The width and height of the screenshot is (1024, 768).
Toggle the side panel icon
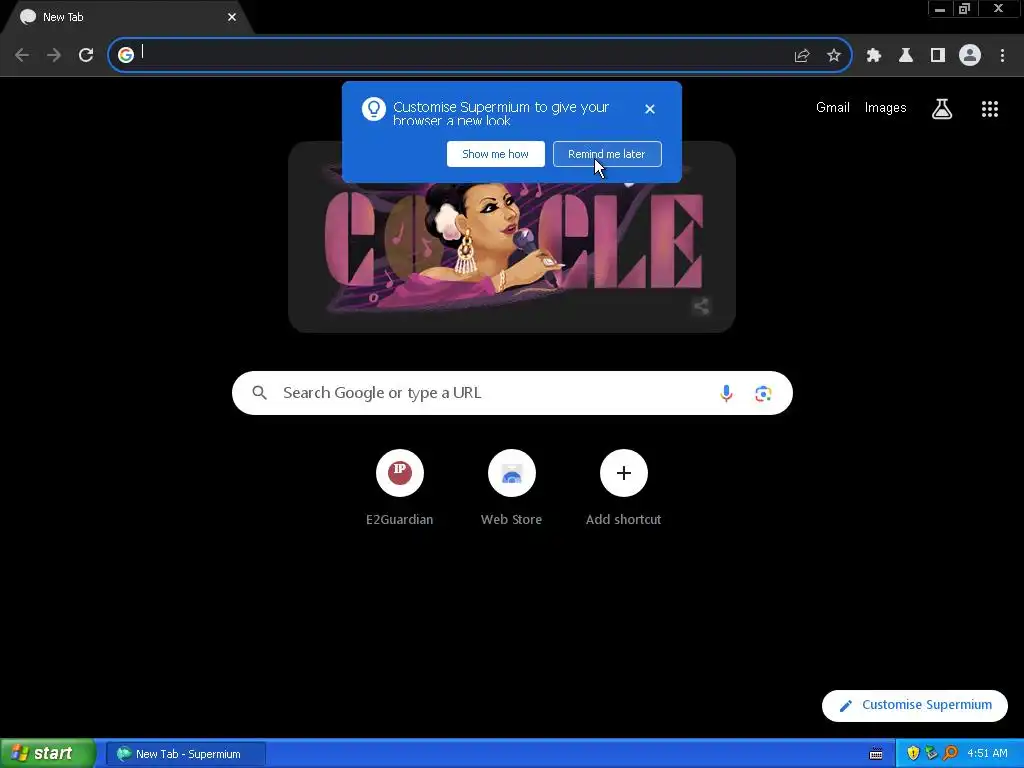click(938, 56)
